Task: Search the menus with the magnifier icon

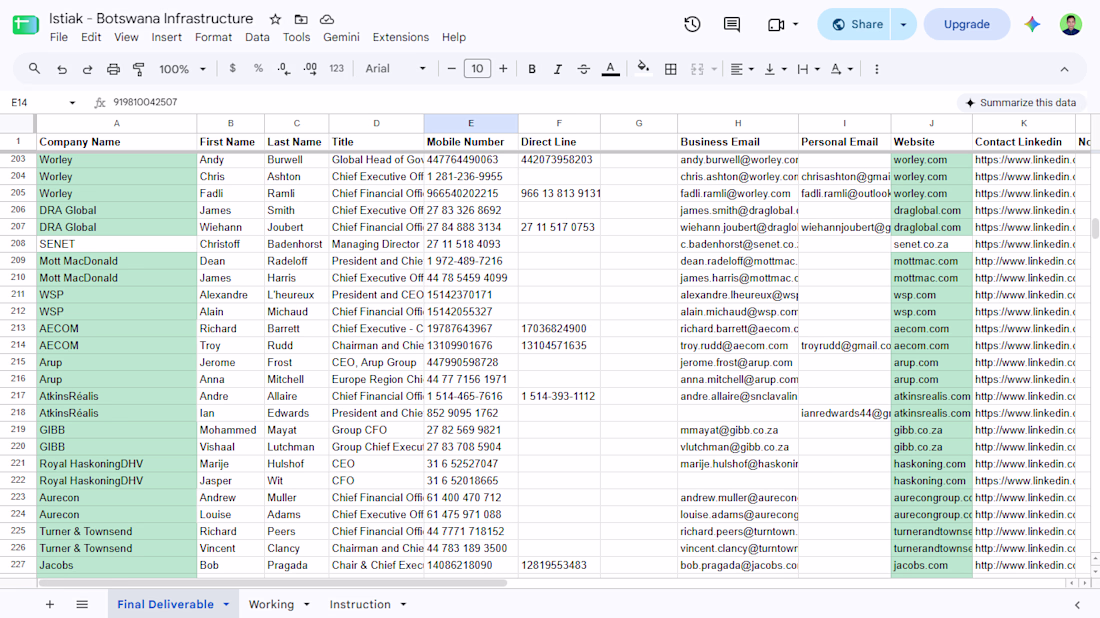Action: click(34, 69)
